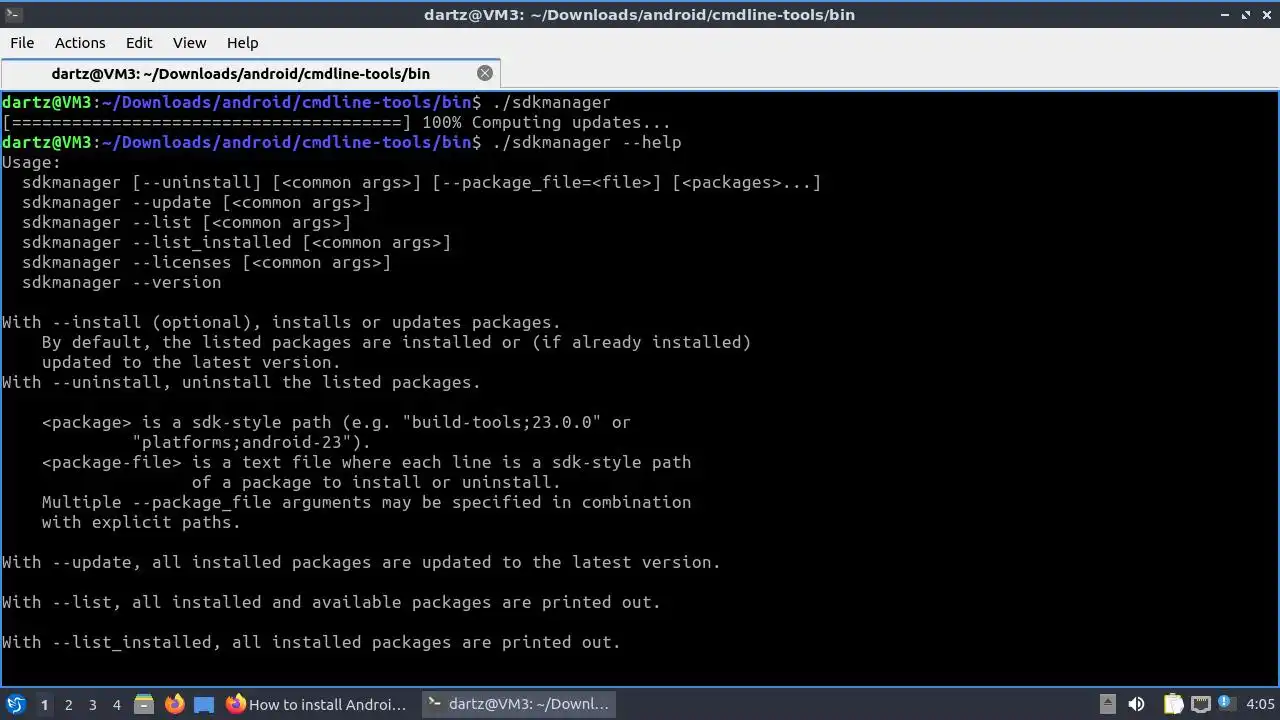This screenshot has width=1280, height=720.
Task: Select the dartz@VM3 terminal tab
Action: (250, 73)
